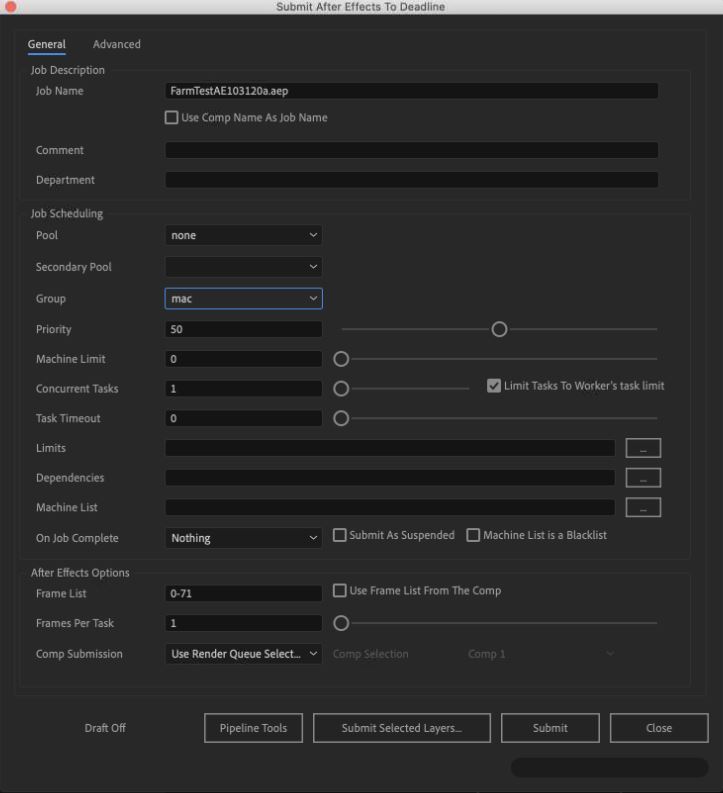Click the Frames Per Task field
Viewport: 723px width, 793px height.
[x=244, y=623]
